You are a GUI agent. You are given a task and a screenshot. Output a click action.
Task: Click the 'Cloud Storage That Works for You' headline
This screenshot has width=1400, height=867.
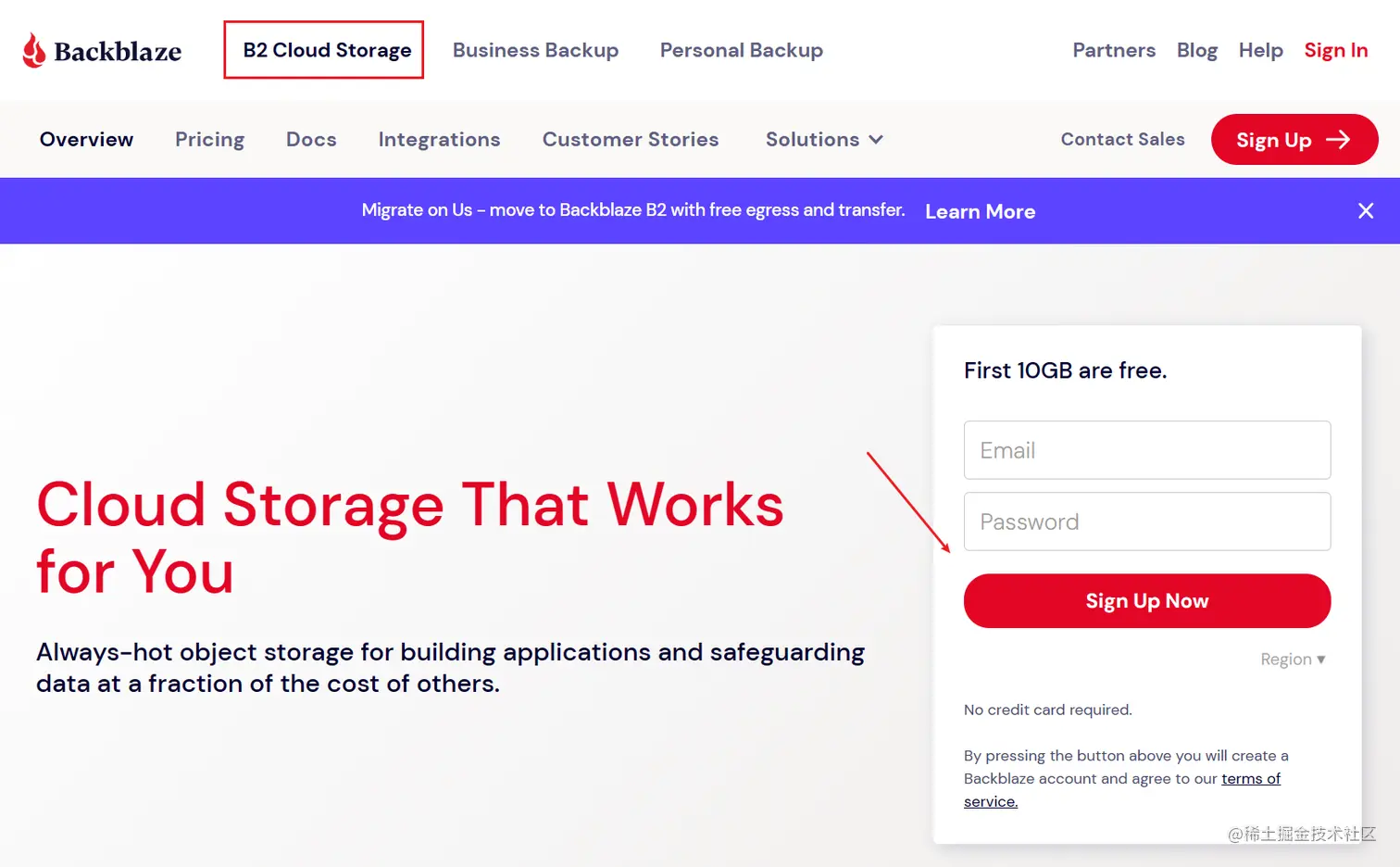pos(410,538)
